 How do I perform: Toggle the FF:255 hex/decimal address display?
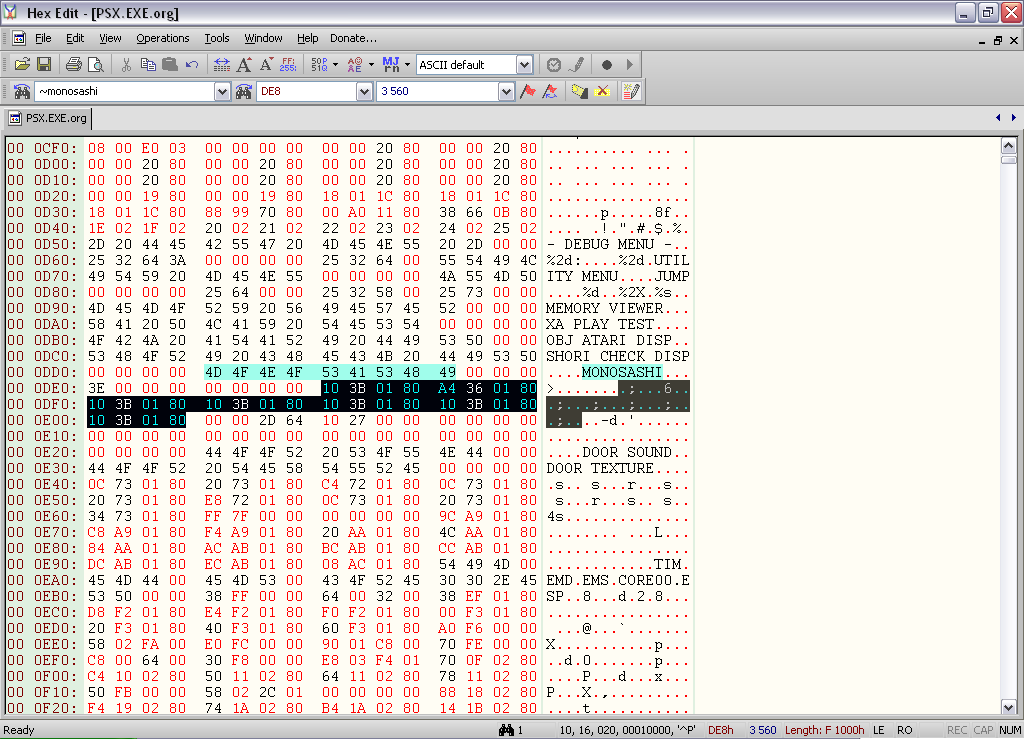click(288, 65)
